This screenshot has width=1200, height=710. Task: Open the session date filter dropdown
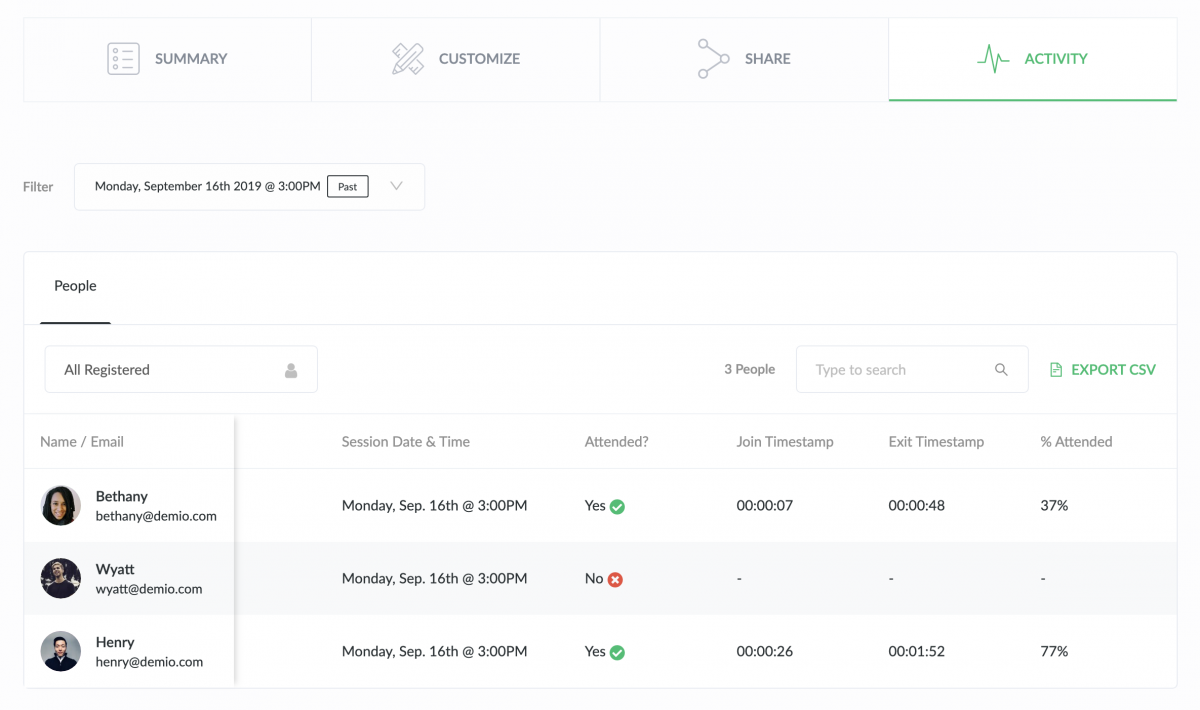(x=249, y=187)
